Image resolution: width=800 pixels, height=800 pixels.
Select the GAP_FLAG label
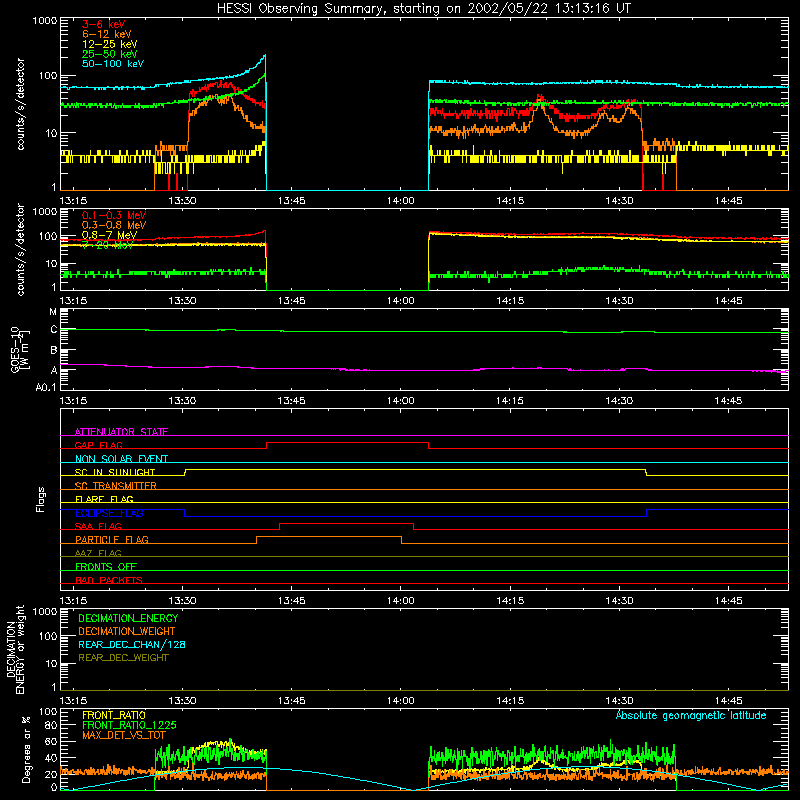pyautogui.click(x=98, y=445)
